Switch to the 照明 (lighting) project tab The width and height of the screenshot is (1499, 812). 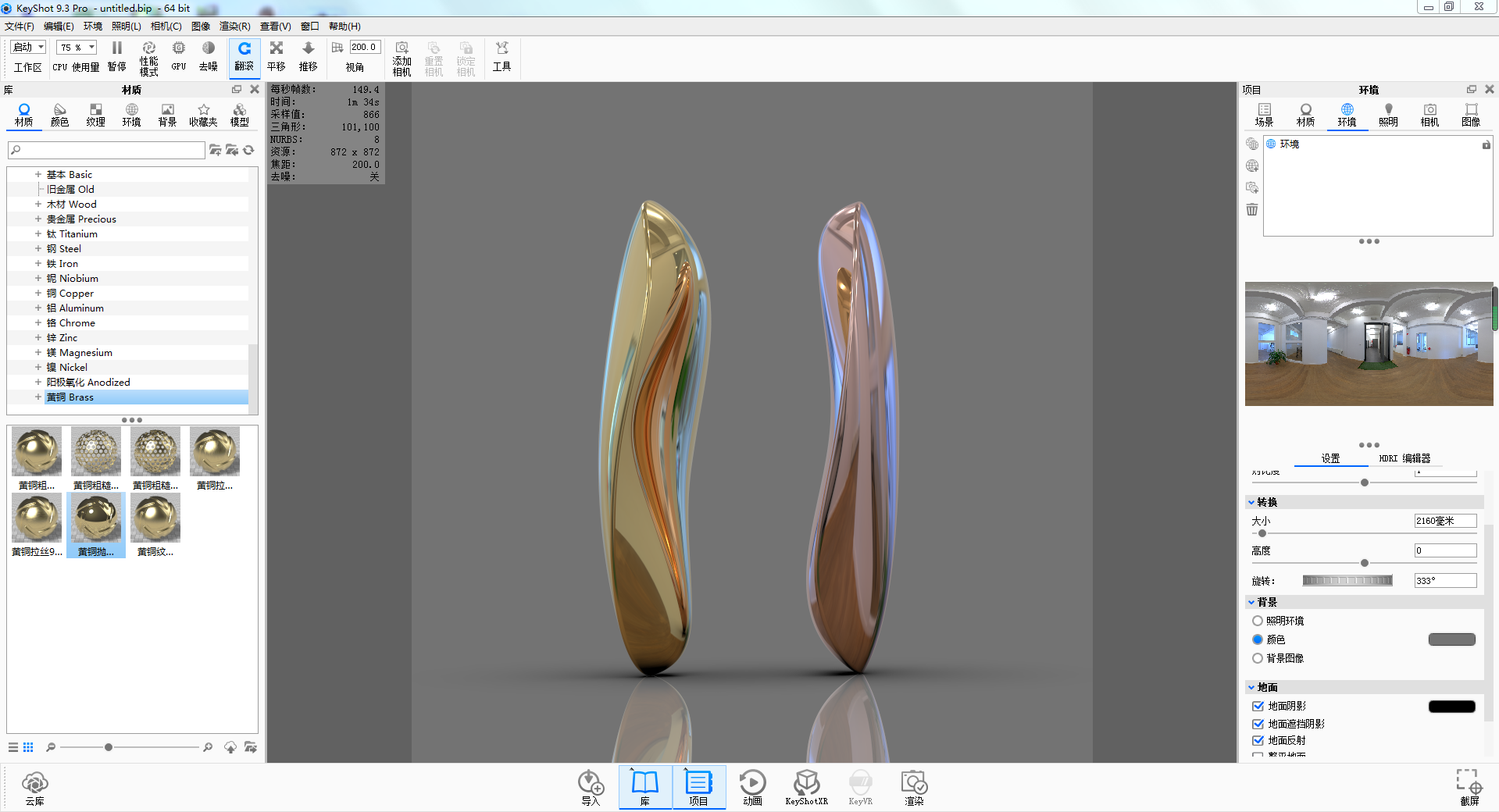pyautogui.click(x=1388, y=115)
